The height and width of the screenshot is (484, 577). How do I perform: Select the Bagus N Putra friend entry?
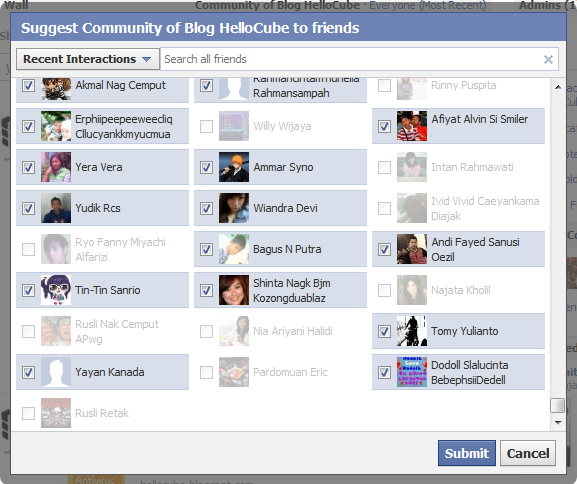(x=280, y=249)
